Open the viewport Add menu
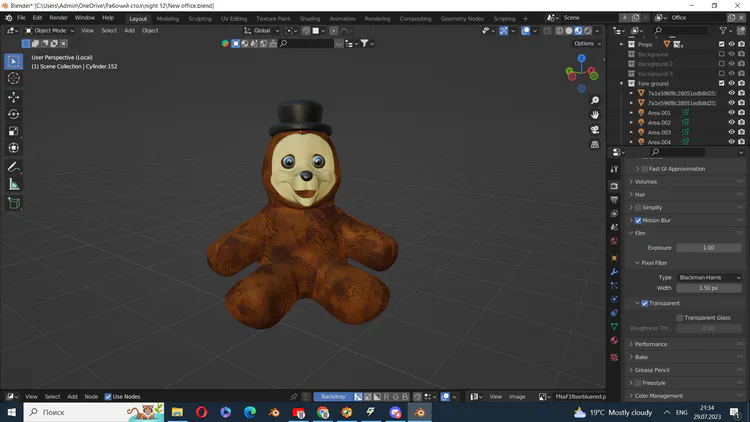The image size is (750, 422). (129, 31)
